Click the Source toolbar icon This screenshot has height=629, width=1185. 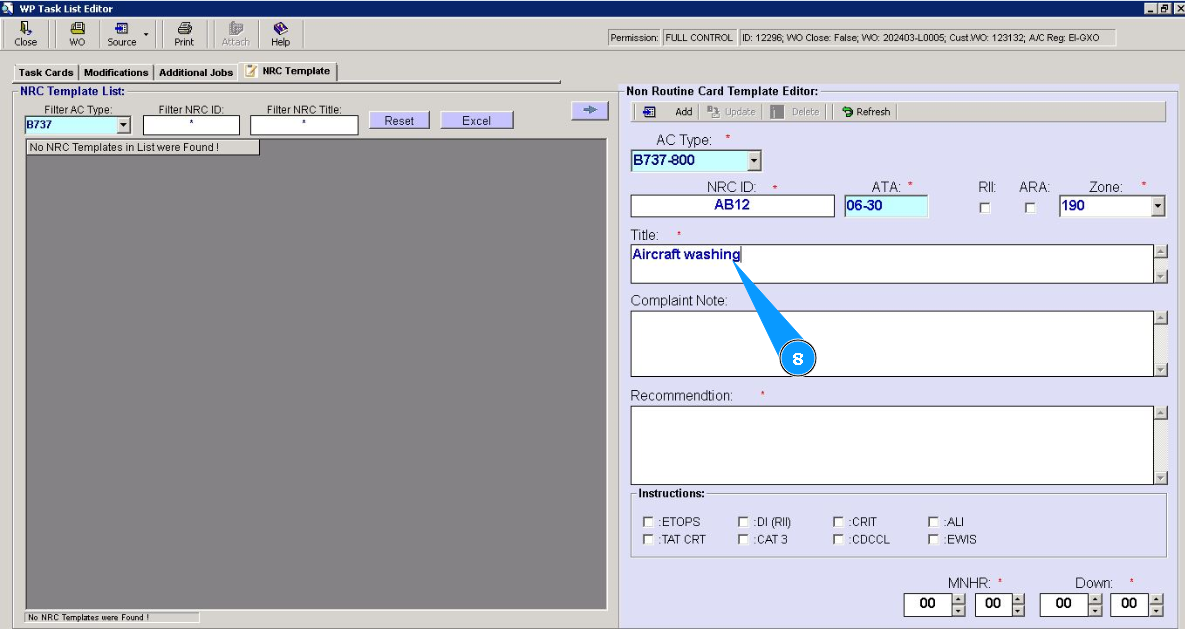[122, 34]
